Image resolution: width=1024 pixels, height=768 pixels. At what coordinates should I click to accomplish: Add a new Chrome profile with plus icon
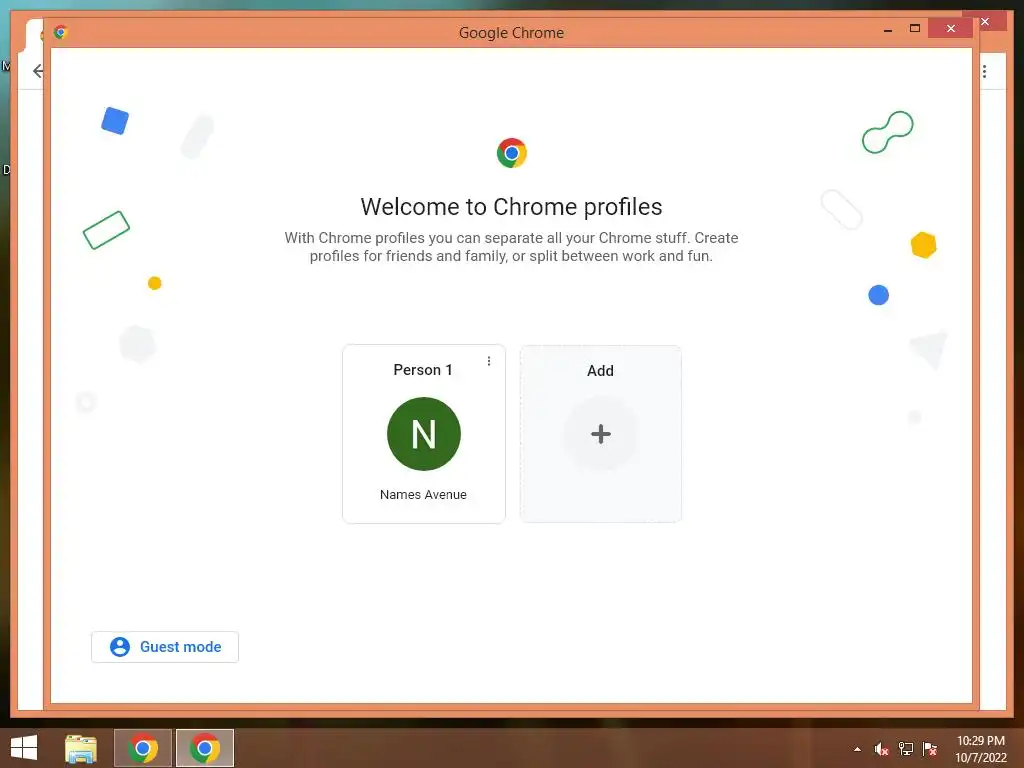click(600, 434)
